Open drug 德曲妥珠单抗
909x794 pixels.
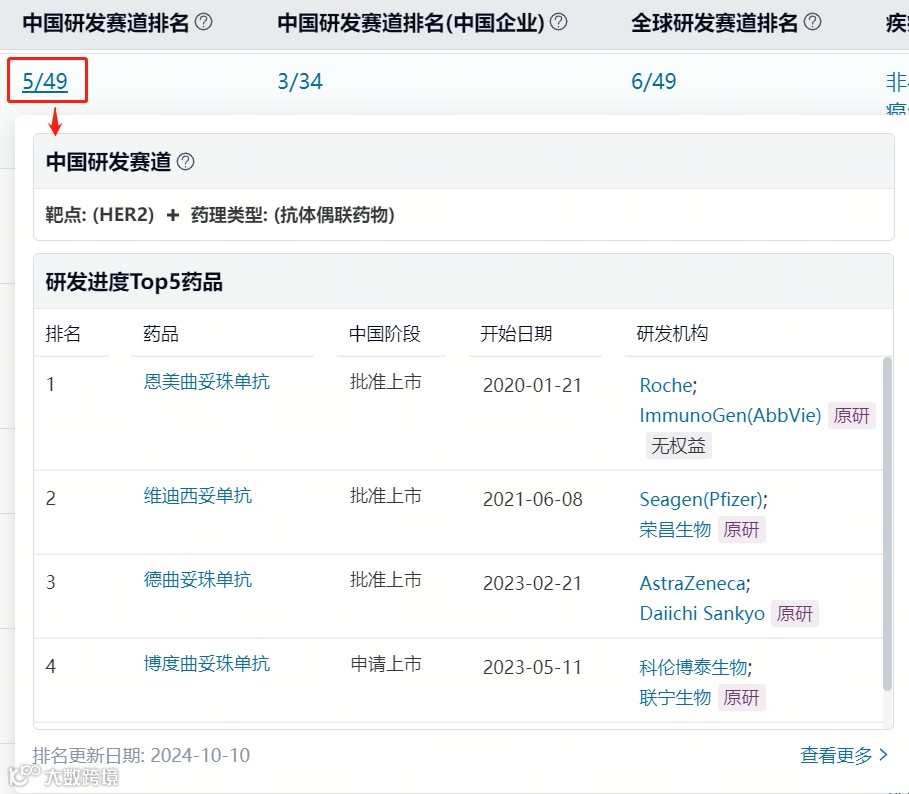pyautogui.click(x=198, y=580)
